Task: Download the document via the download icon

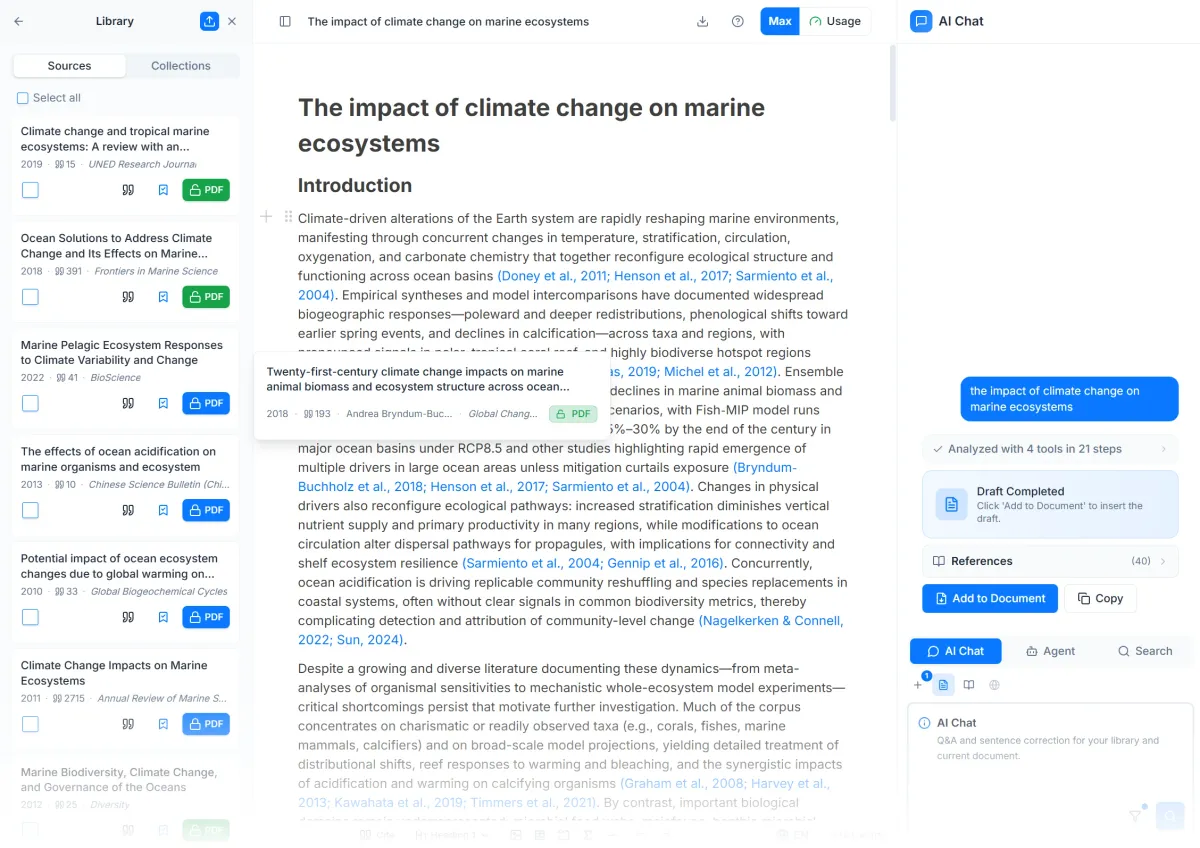Action: [x=703, y=21]
